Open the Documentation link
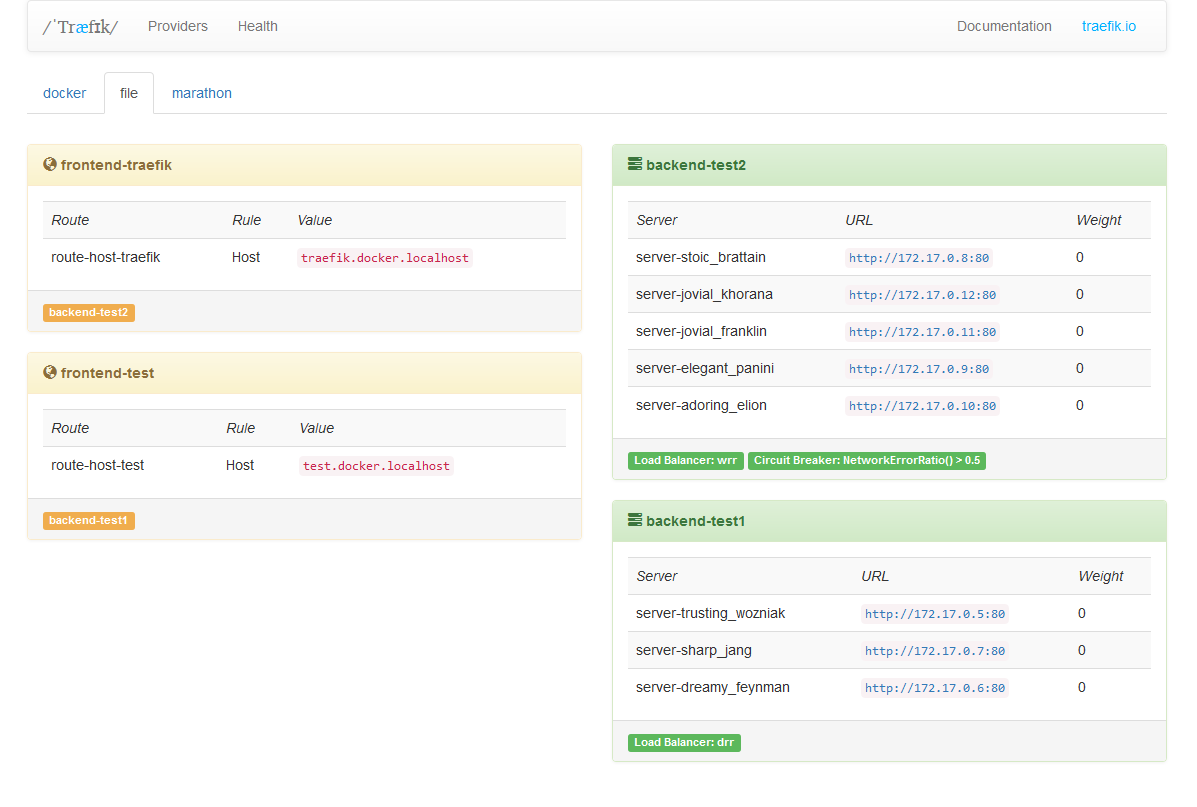Screen dimensions: 1197x807 (x=1004, y=26)
